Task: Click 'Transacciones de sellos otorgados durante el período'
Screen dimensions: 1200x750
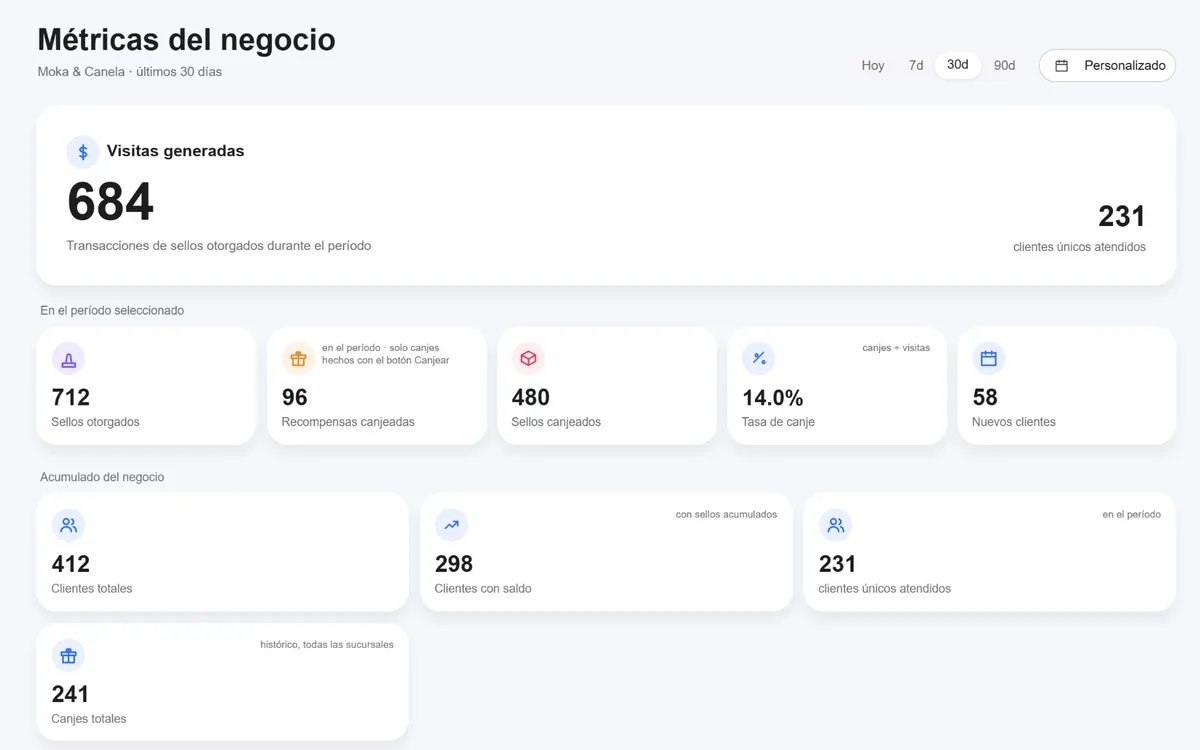Action: 219,246
